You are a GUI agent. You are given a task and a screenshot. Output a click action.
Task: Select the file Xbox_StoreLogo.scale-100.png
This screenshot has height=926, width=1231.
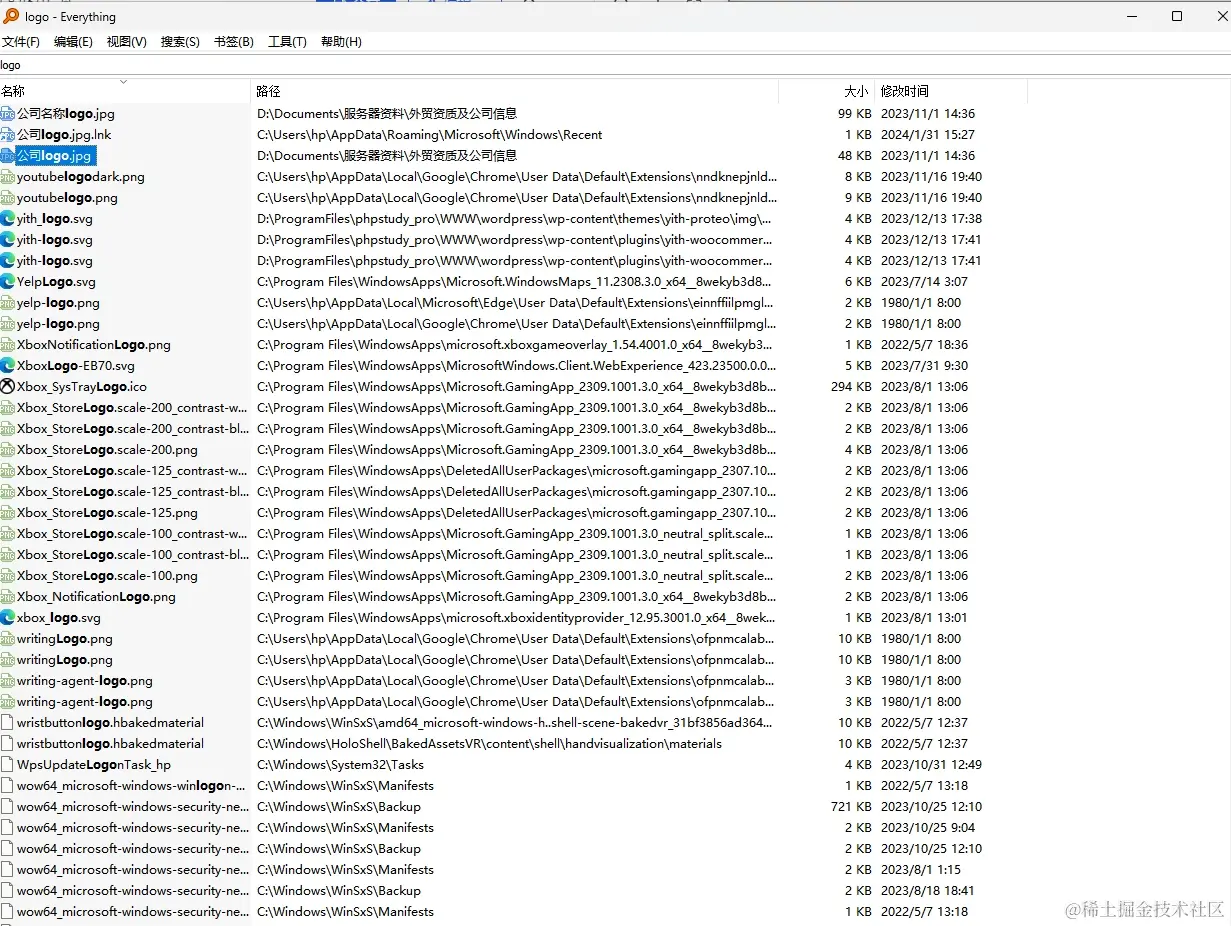[x=107, y=576]
